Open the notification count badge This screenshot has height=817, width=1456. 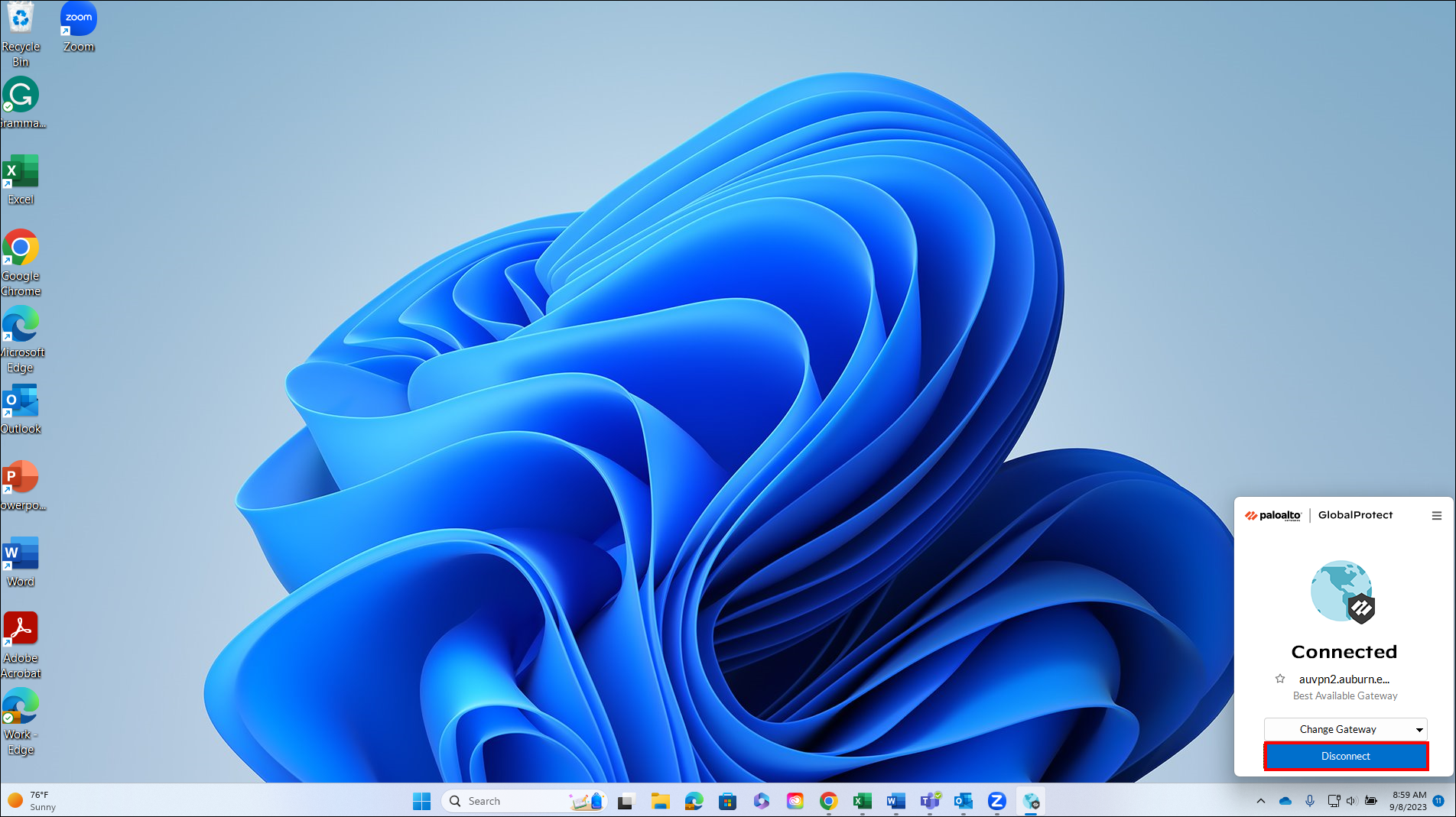coord(1438,801)
